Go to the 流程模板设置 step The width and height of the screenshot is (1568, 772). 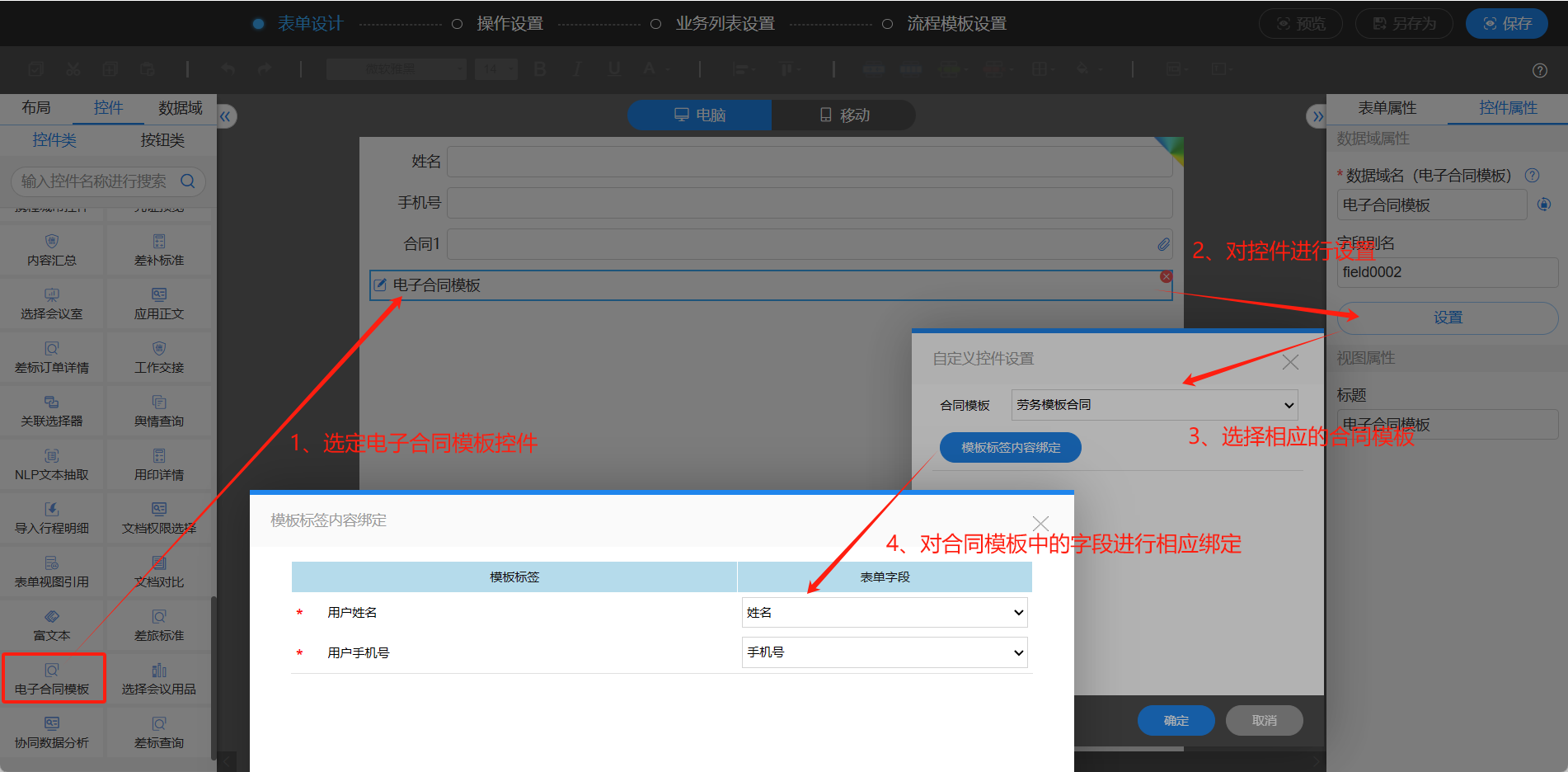pyautogui.click(x=956, y=24)
